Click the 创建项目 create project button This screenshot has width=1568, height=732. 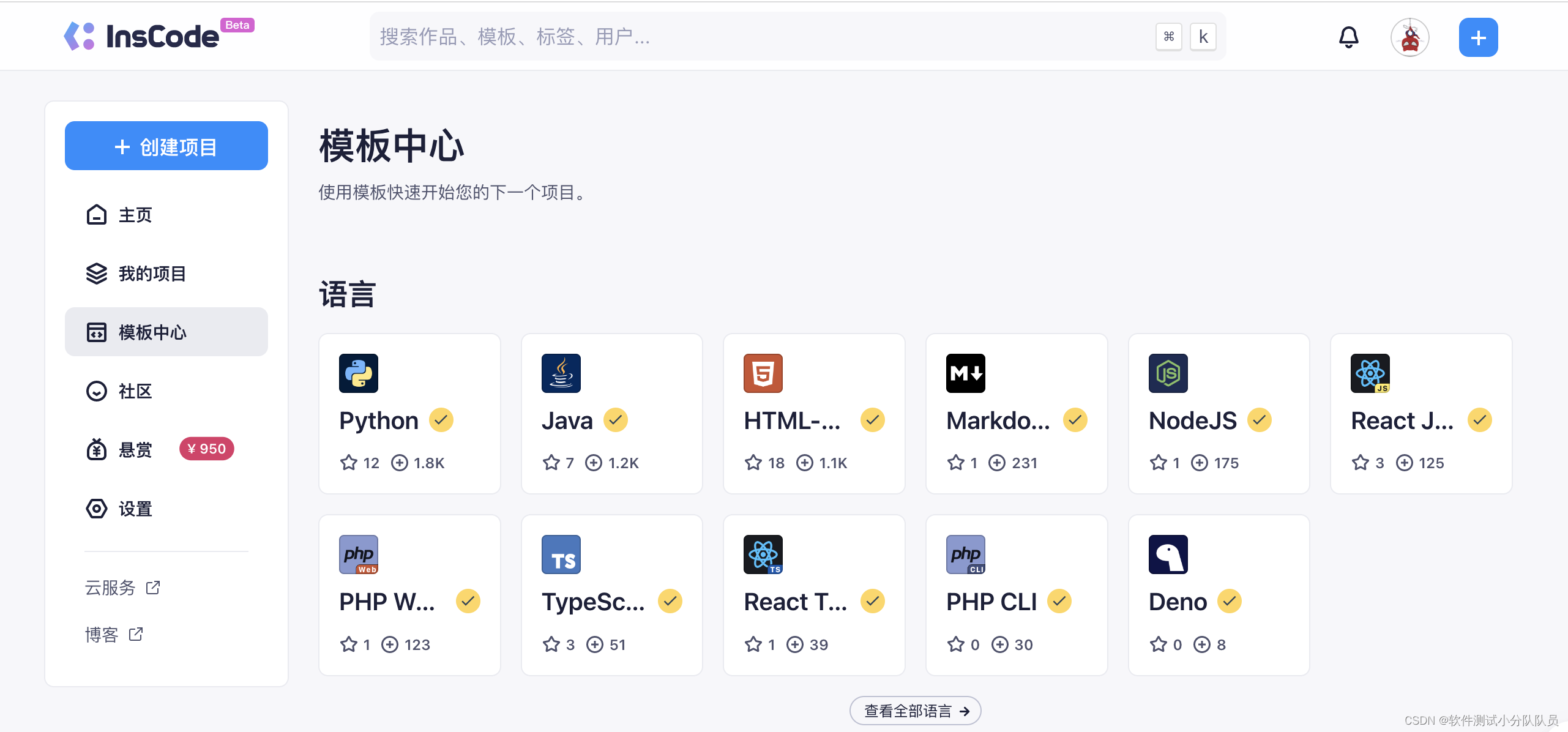(166, 146)
